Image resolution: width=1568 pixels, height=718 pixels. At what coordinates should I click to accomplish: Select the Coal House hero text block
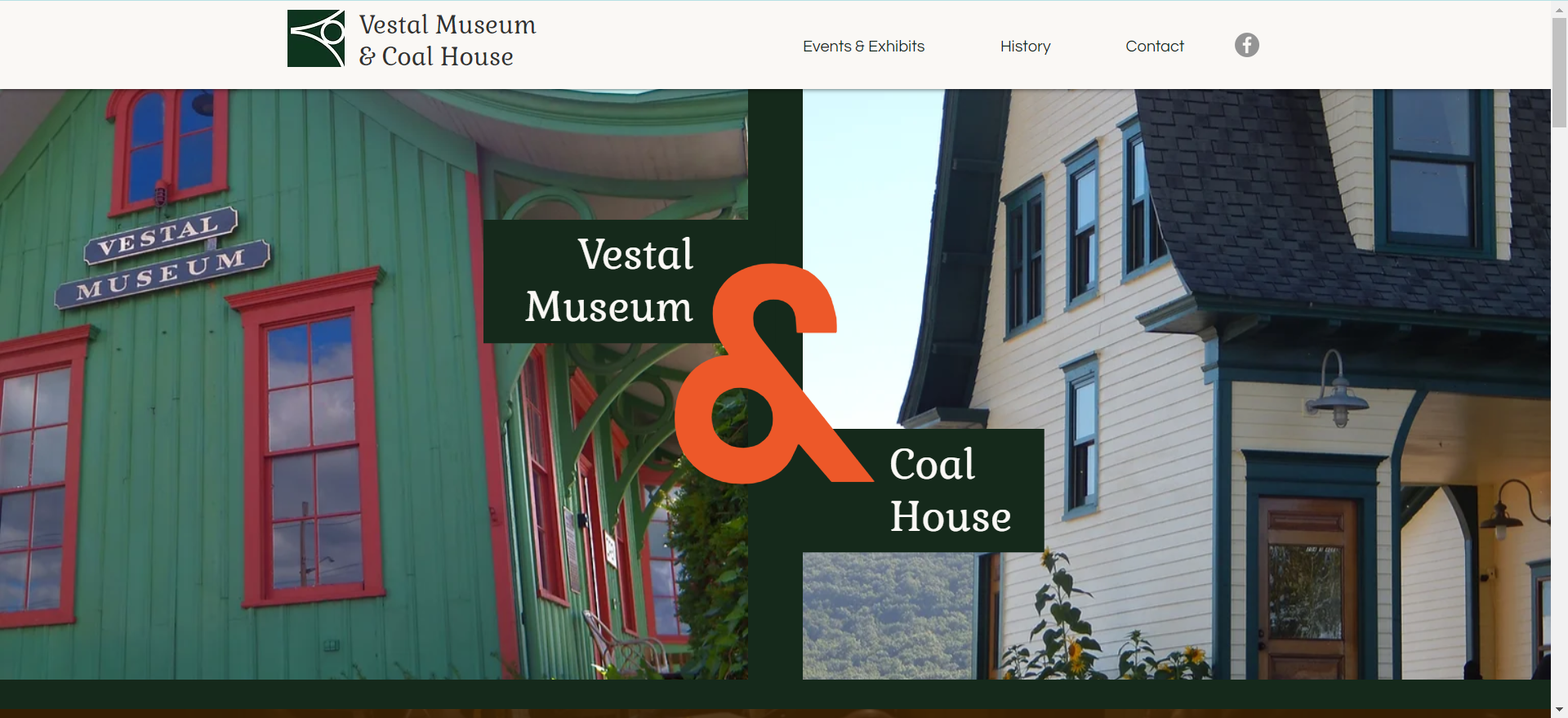pos(950,490)
